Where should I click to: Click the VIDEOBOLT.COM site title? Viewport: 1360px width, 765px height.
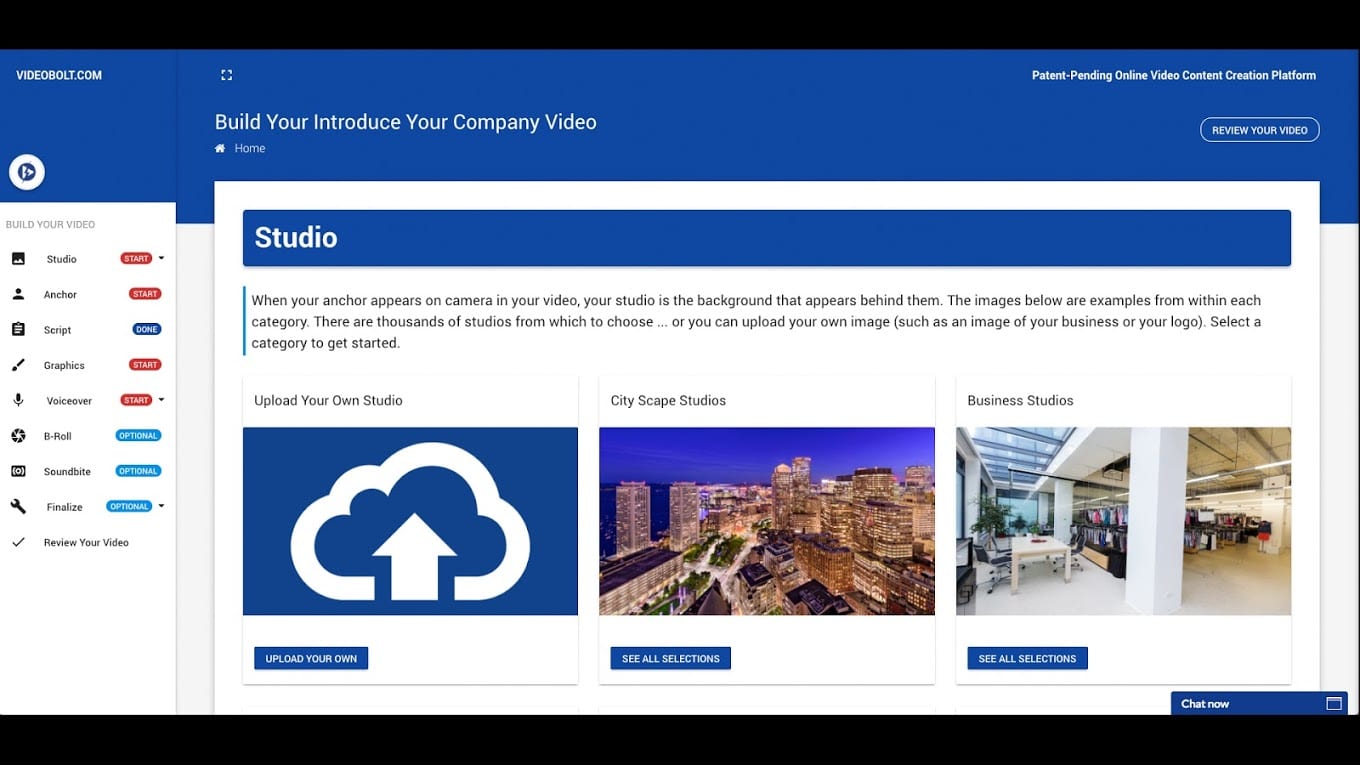(x=59, y=75)
